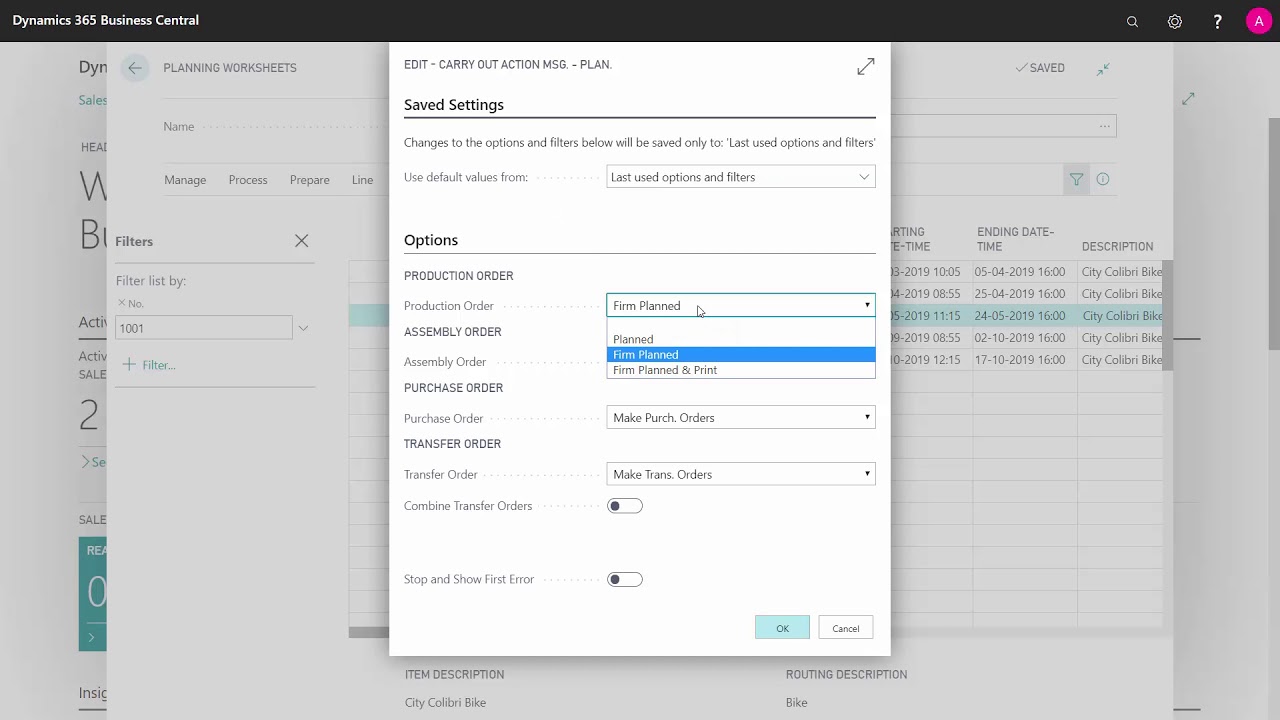This screenshot has height=720, width=1280.
Task: Click the search magnifier icon in top bar
Action: coord(1132,21)
